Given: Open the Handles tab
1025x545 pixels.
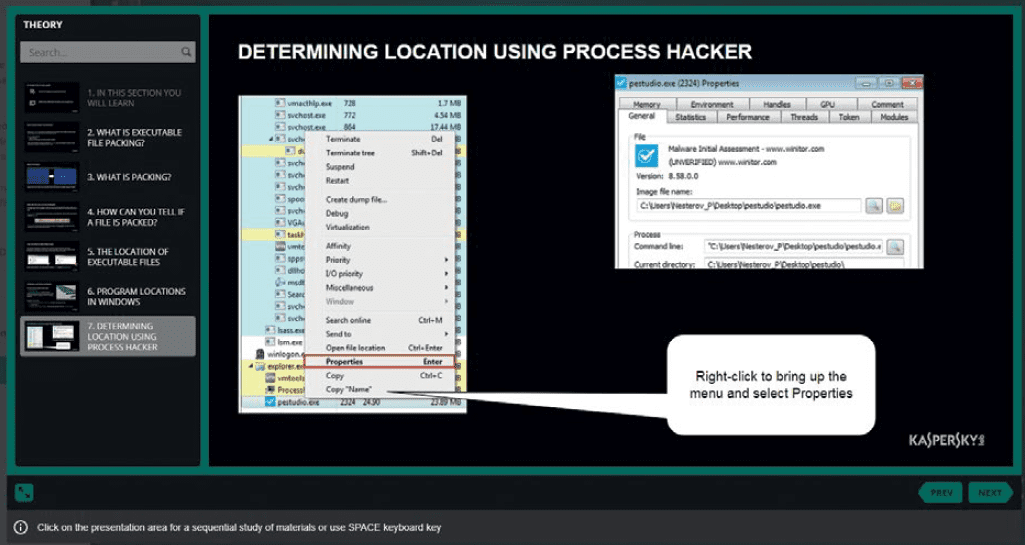Looking at the screenshot, I should coord(777,105).
